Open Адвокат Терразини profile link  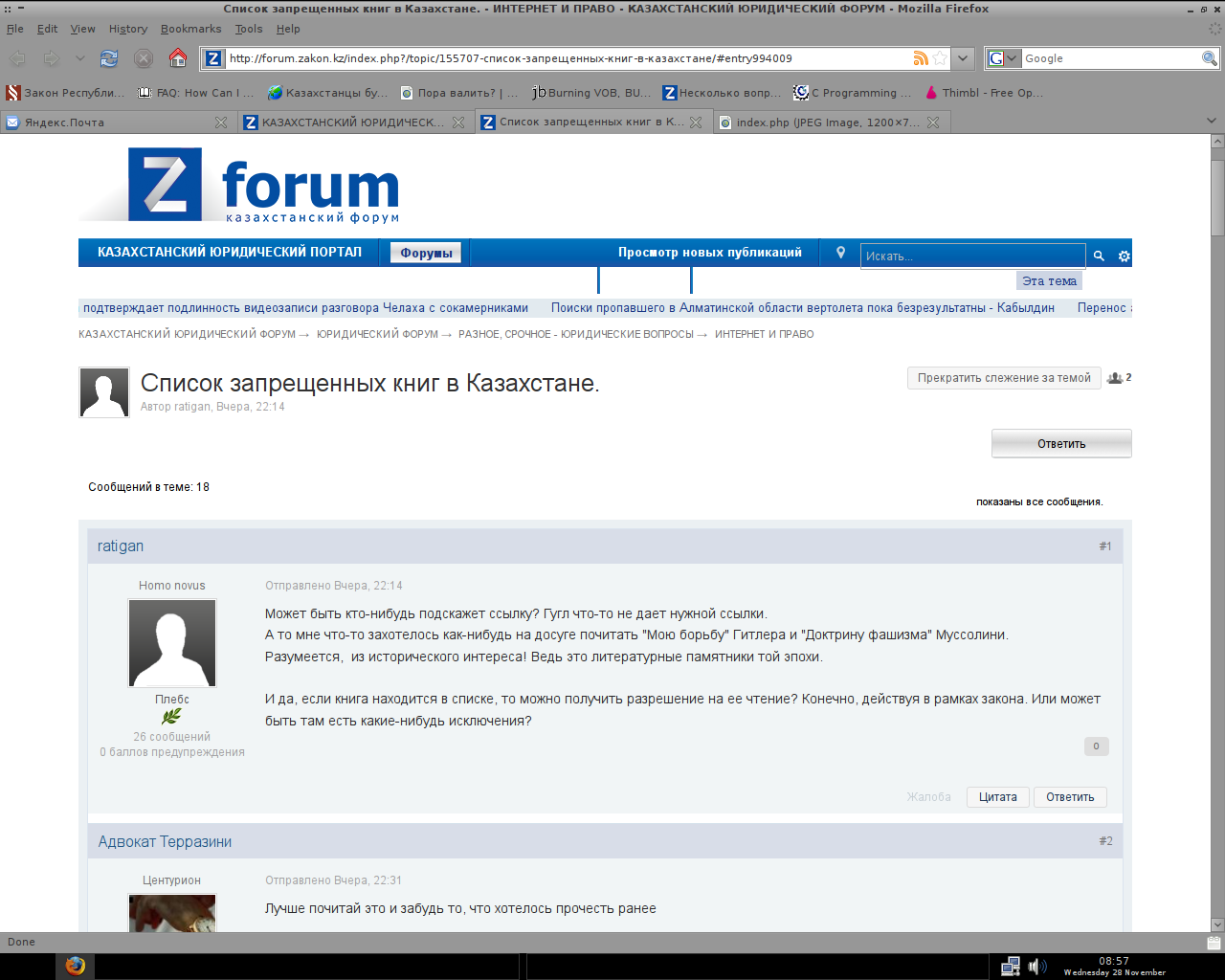pos(165,842)
